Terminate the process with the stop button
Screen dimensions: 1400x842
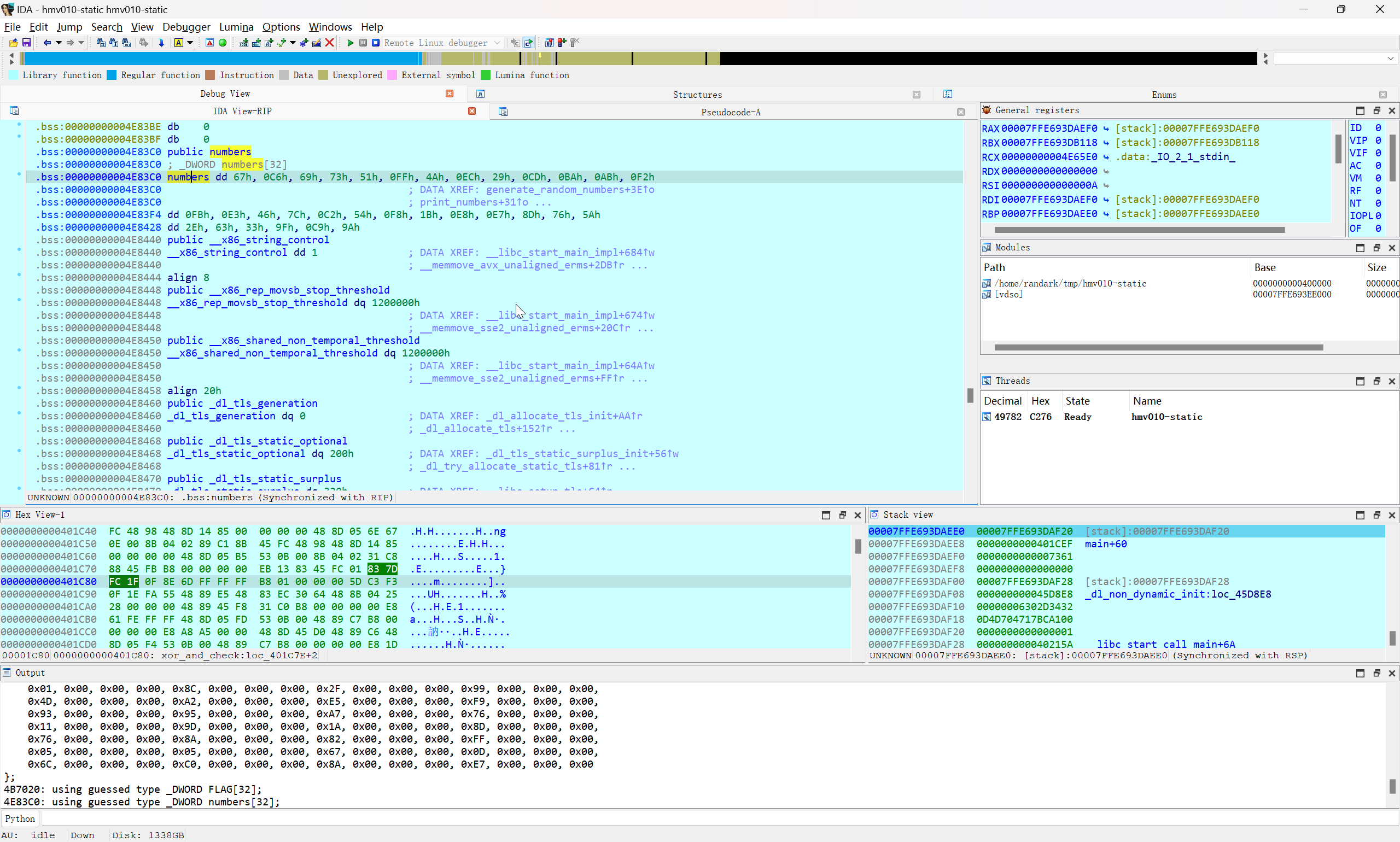pos(376,43)
